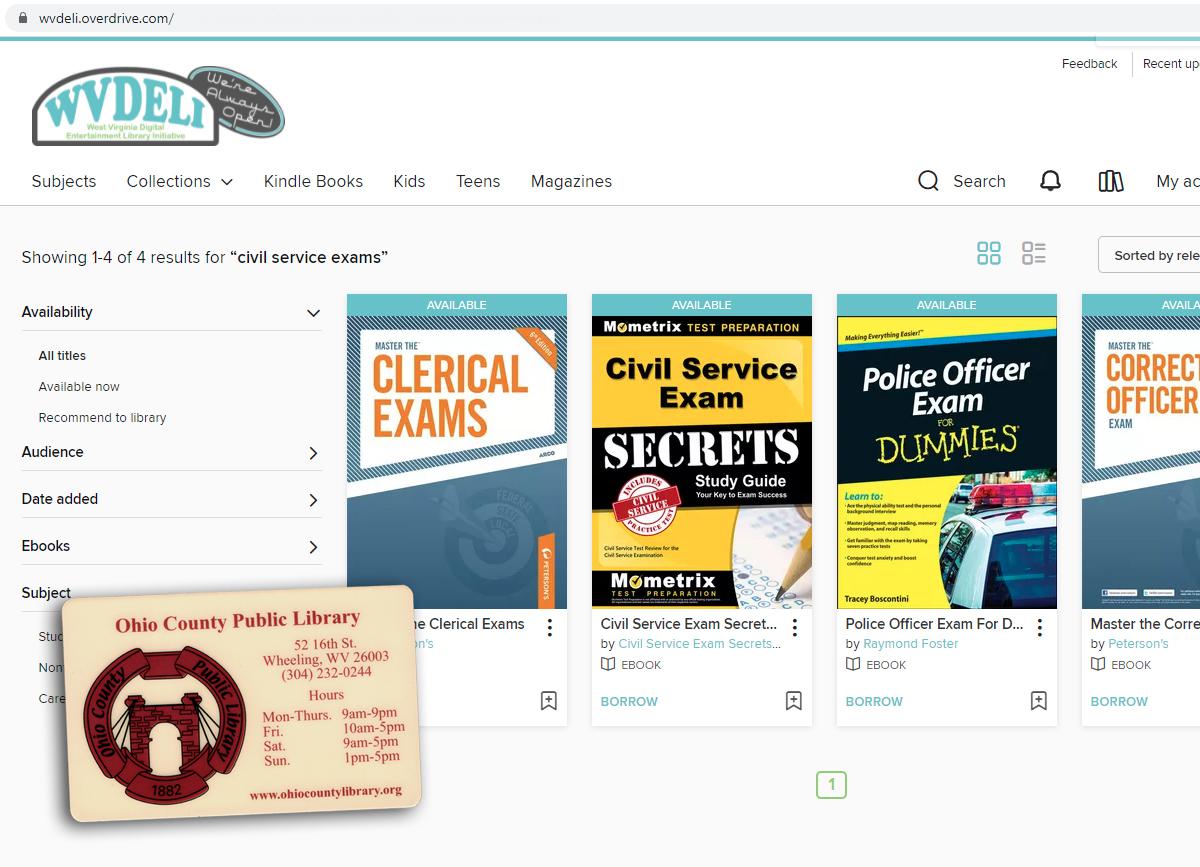This screenshot has width=1200, height=867.
Task: Click the Recent updates link
Action: (1171, 63)
